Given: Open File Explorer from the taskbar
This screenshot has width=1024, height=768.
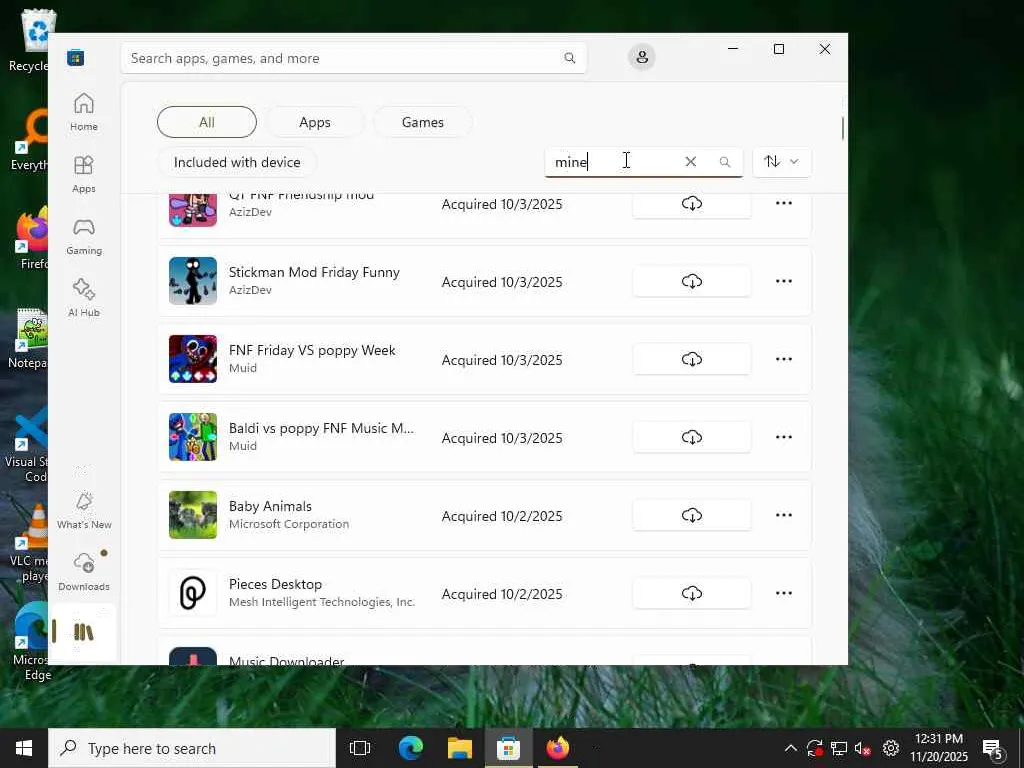Looking at the screenshot, I should [x=460, y=748].
